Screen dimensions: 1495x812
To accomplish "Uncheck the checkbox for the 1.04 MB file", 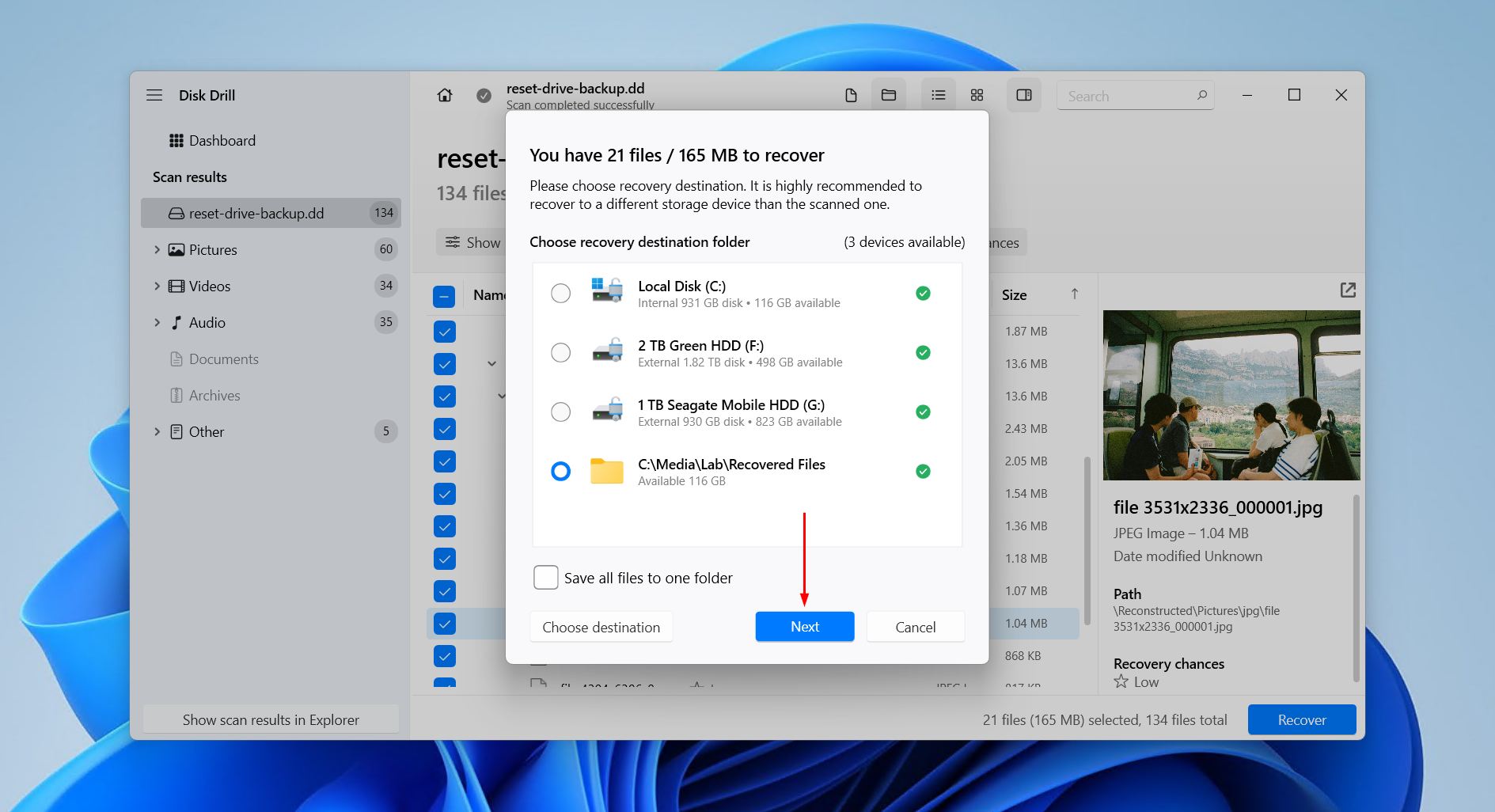I will tap(445, 624).
